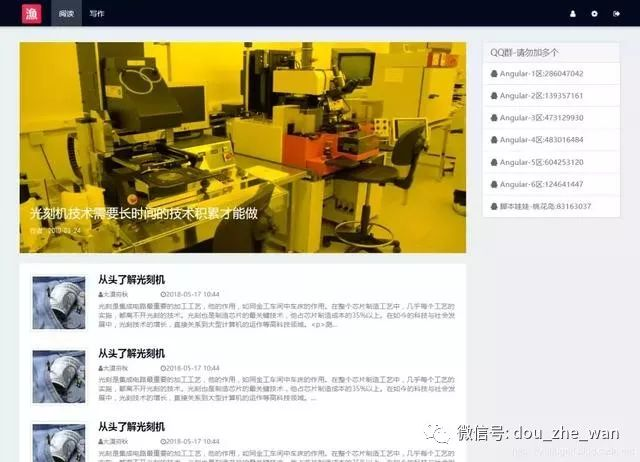Click author 大漠穷秋 on first article
This screenshot has width=640, height=462.
coord(113,294)
